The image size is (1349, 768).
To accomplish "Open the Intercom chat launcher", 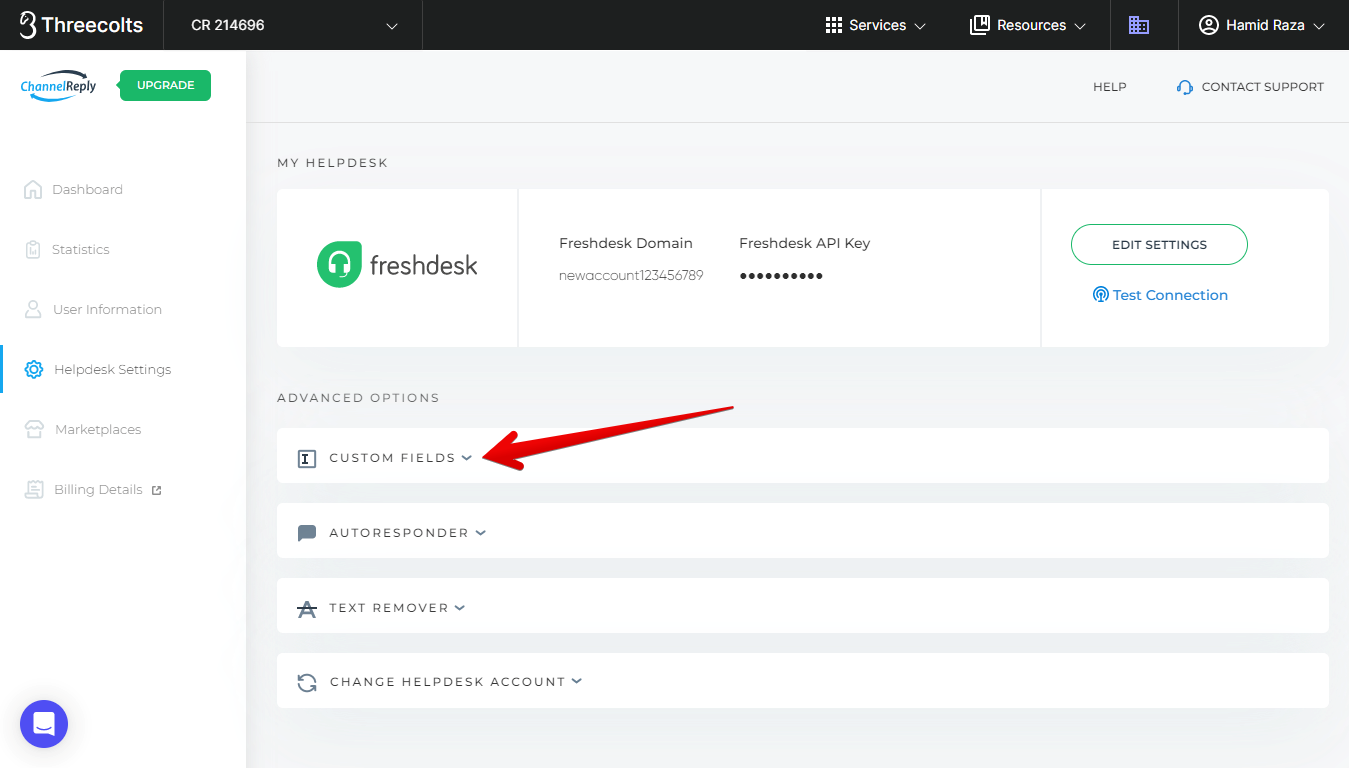I will coord(44,724).
